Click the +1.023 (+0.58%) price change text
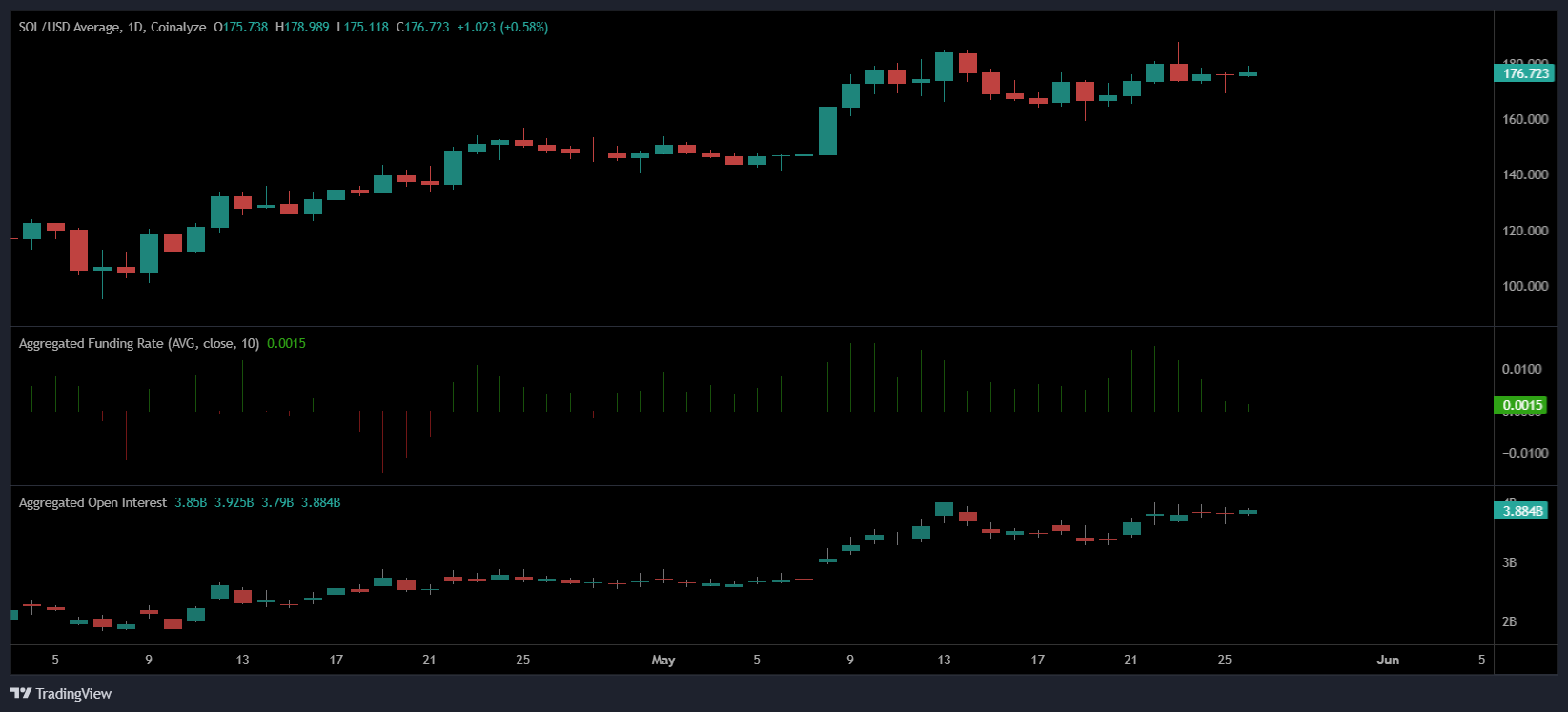Screen dimensions: 1568x712 (502, 27)
